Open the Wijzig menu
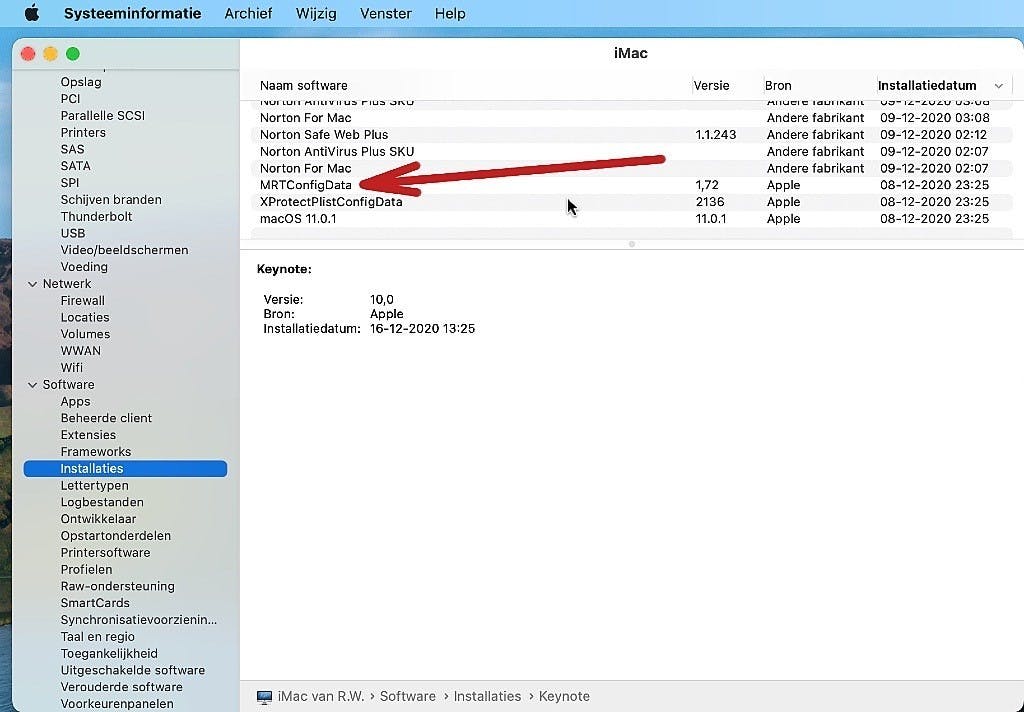 tap(315, 13)
